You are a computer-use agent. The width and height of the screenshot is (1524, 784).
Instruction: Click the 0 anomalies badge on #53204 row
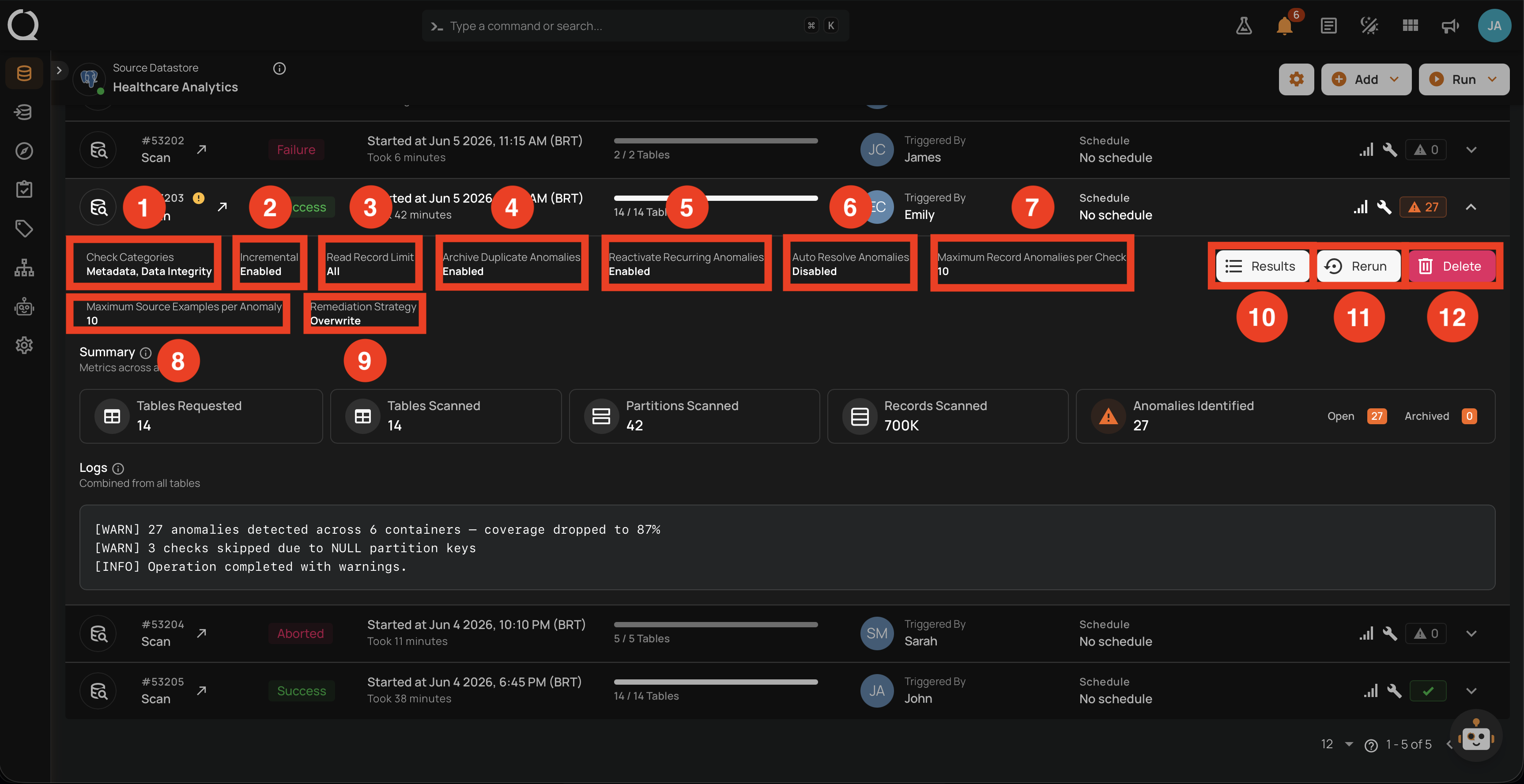tap(1426, 634)
